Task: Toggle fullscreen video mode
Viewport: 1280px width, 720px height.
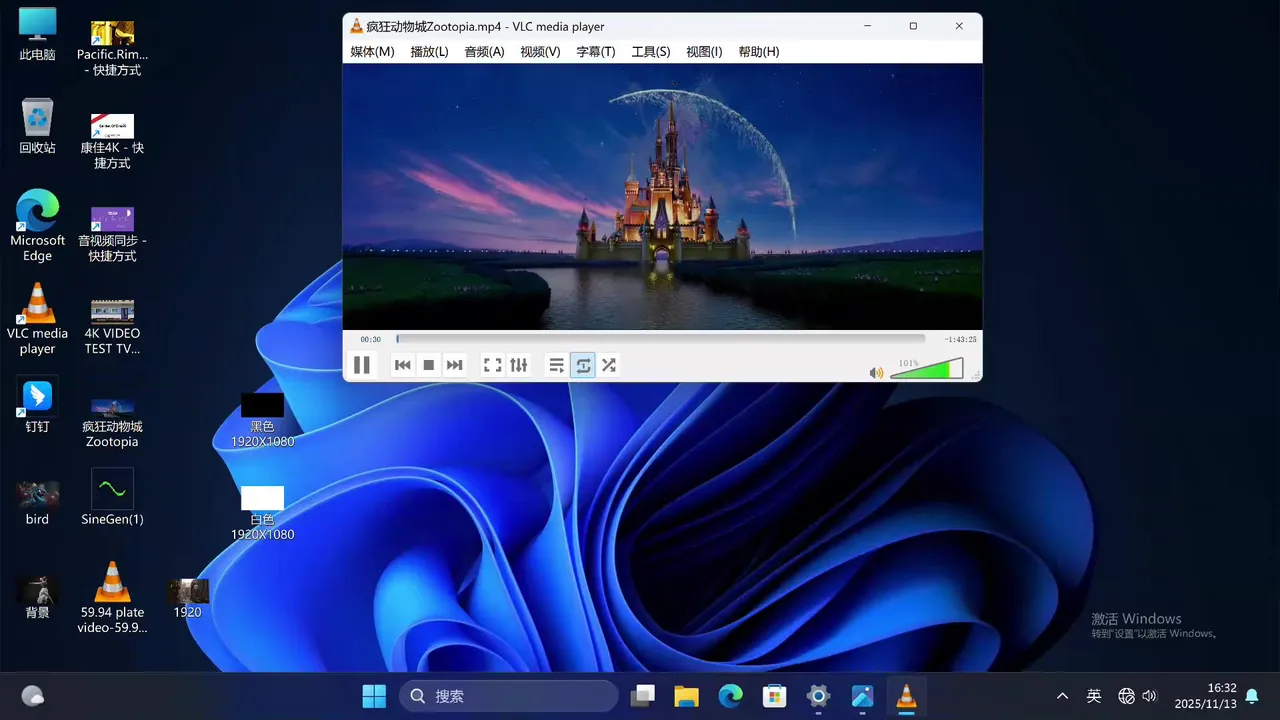Action: point(492,365)
